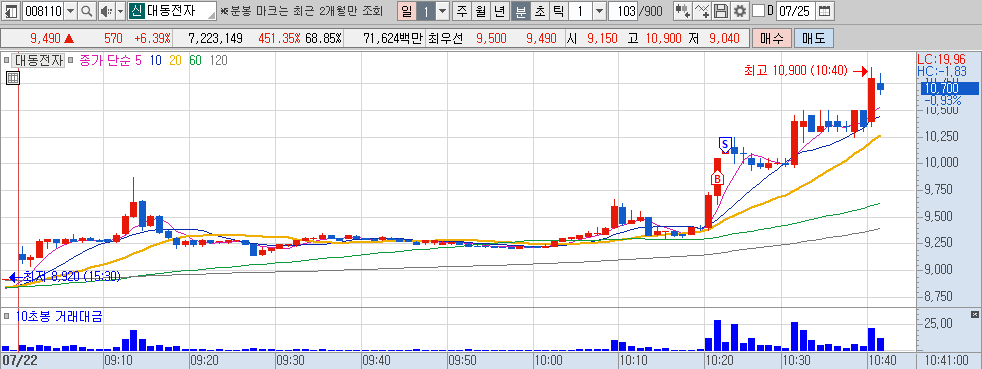Click the S sell marker on chart
The image size is (982, 369).
[x=725, y=145]
